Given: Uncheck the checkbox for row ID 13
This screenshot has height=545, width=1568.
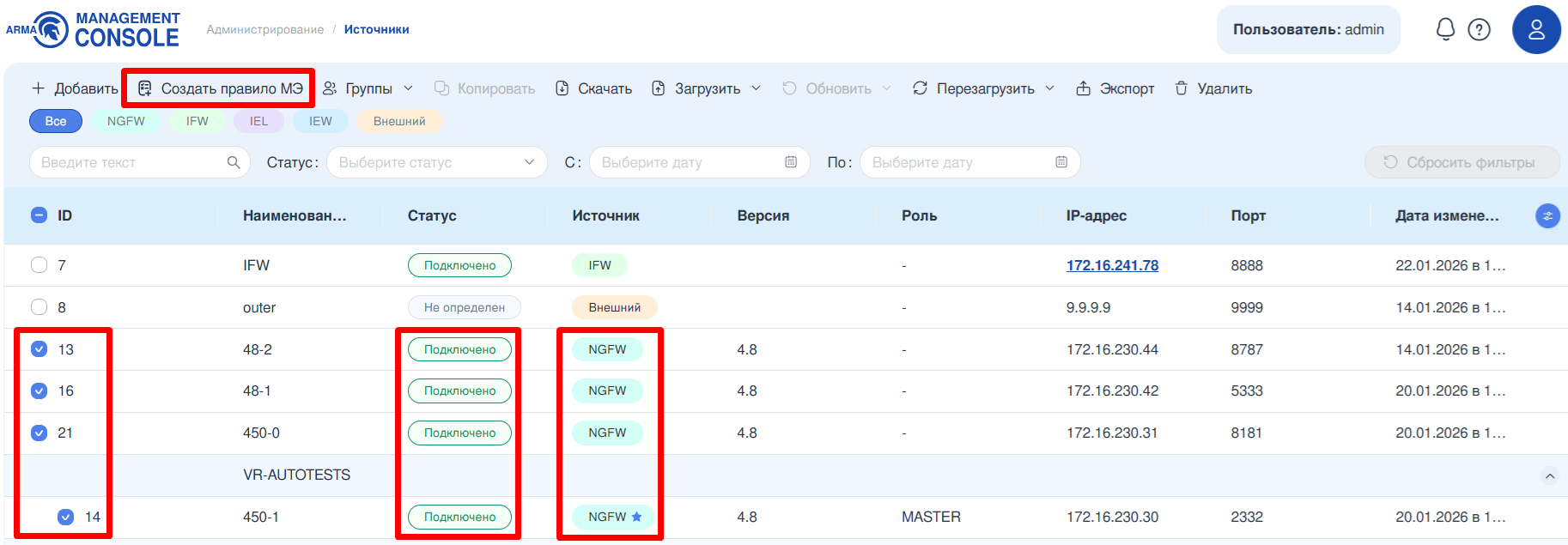Looking at the screenshot, I should pyautogui.click(x=39, y=349).
